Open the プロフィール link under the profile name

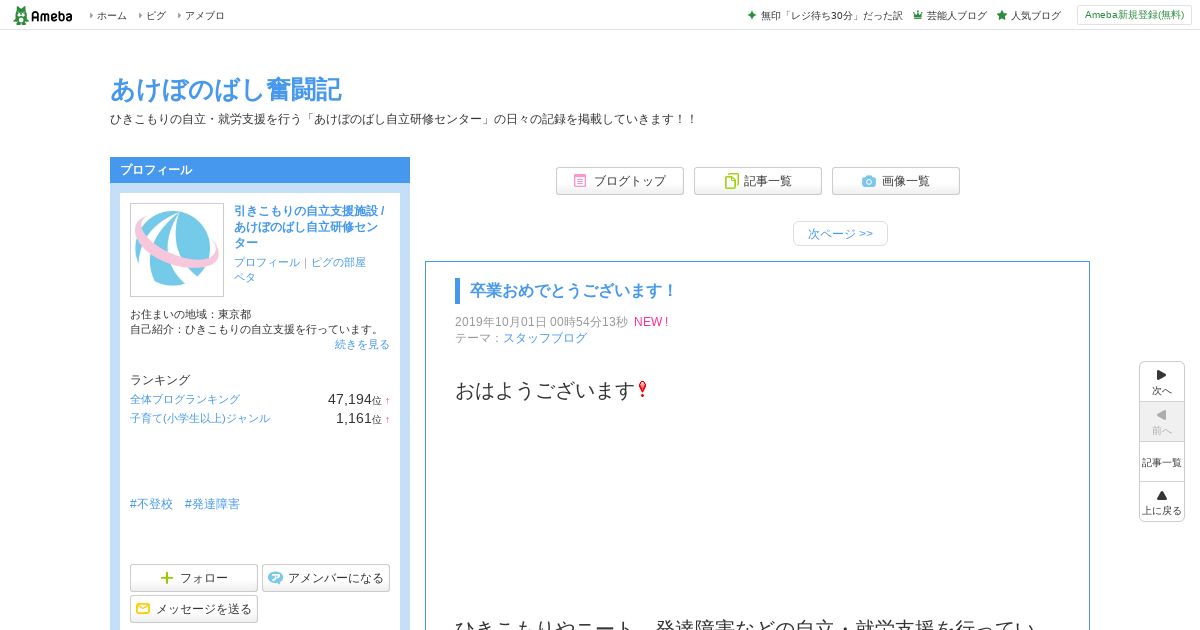pos(267,262)
